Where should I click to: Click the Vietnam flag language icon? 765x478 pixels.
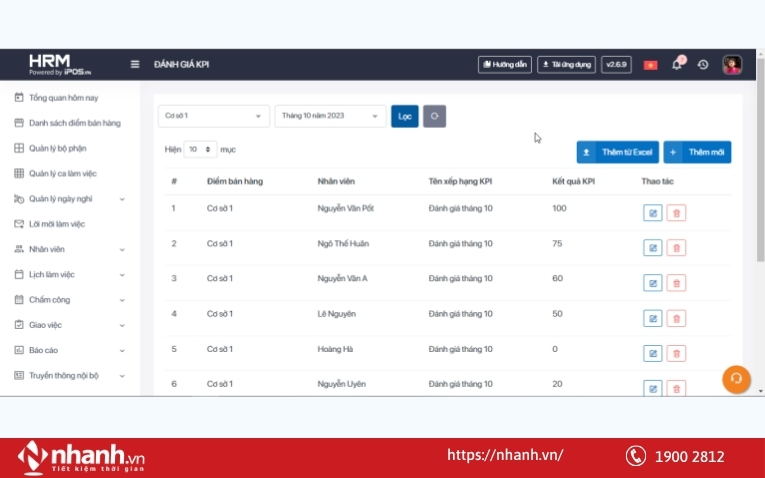(650, 64)
